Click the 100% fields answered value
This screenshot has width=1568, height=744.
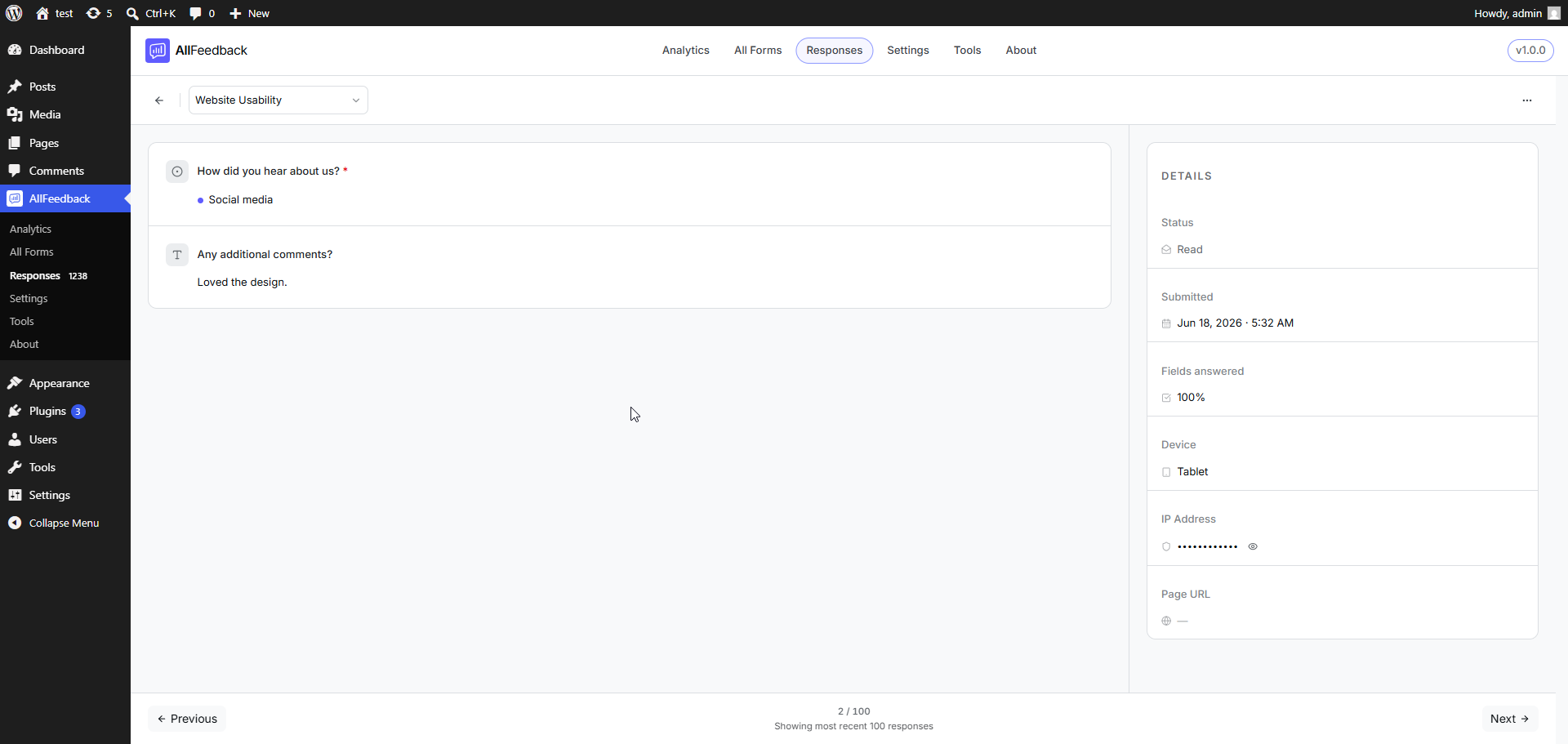point(1191,398)
